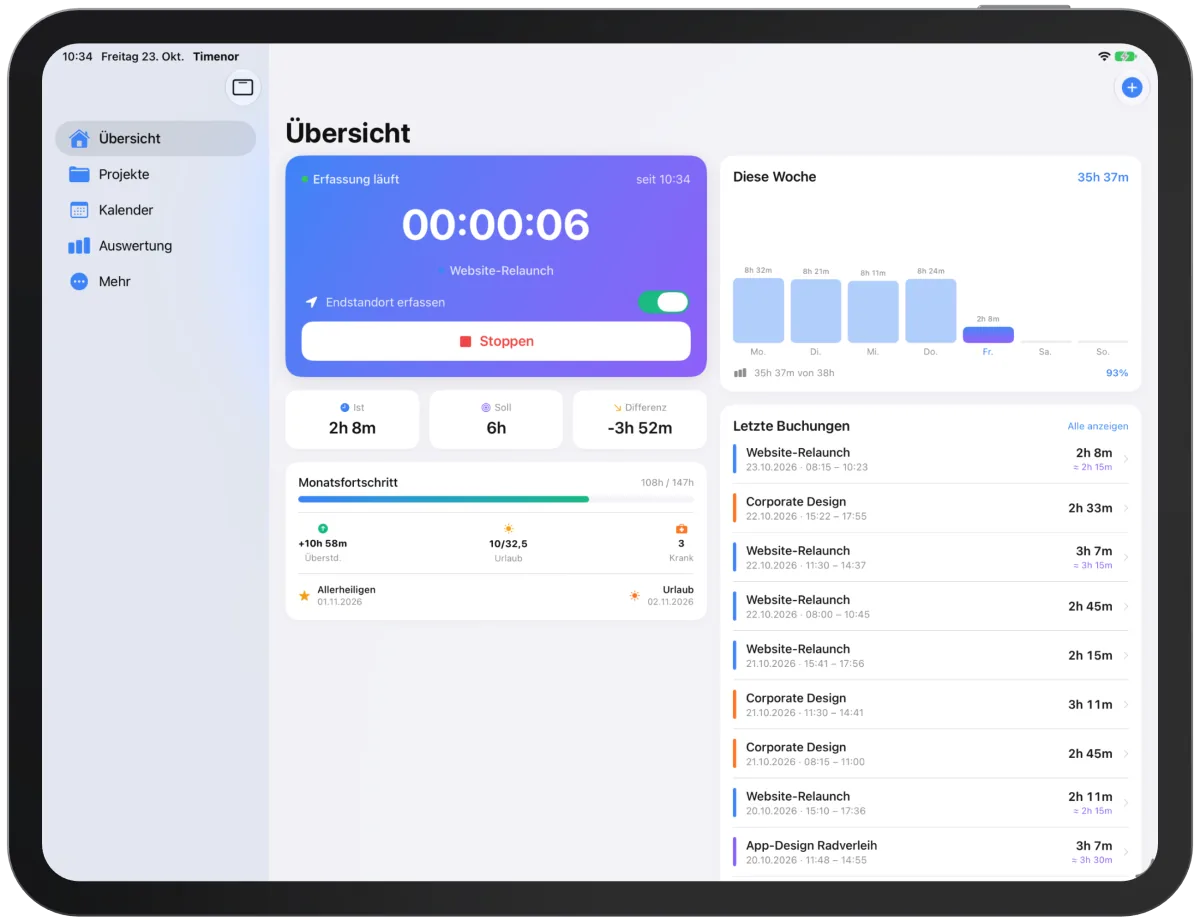
Task: Tap the blue plus add button
Action: tap(1131, 88)
